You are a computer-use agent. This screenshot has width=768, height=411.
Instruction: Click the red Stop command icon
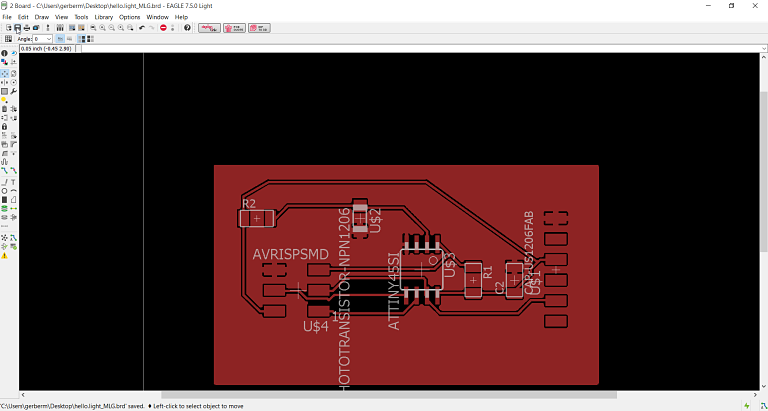[x=163, y=28]
